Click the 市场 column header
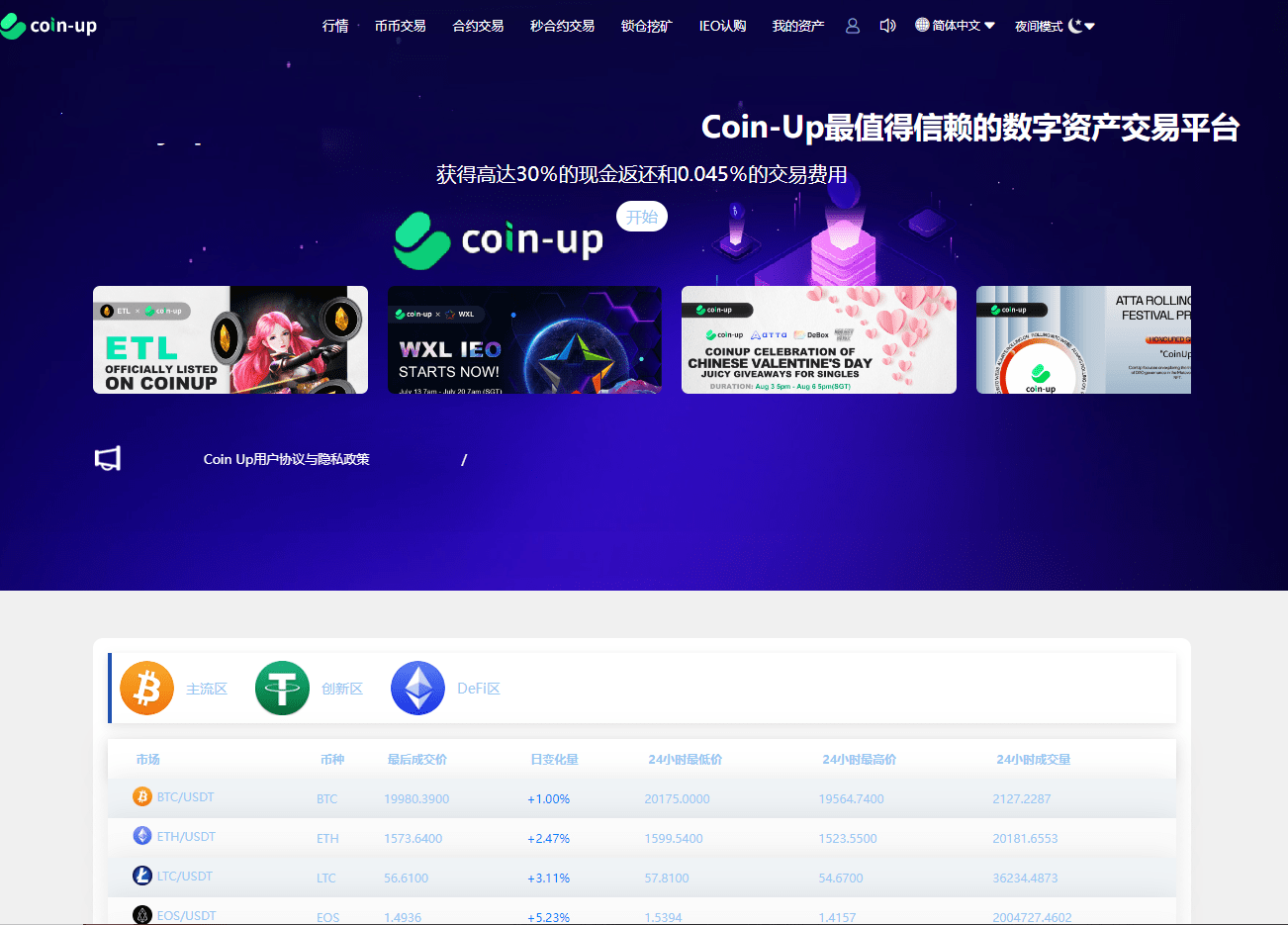The image size is (1288, 925). [x=147, y=759]
